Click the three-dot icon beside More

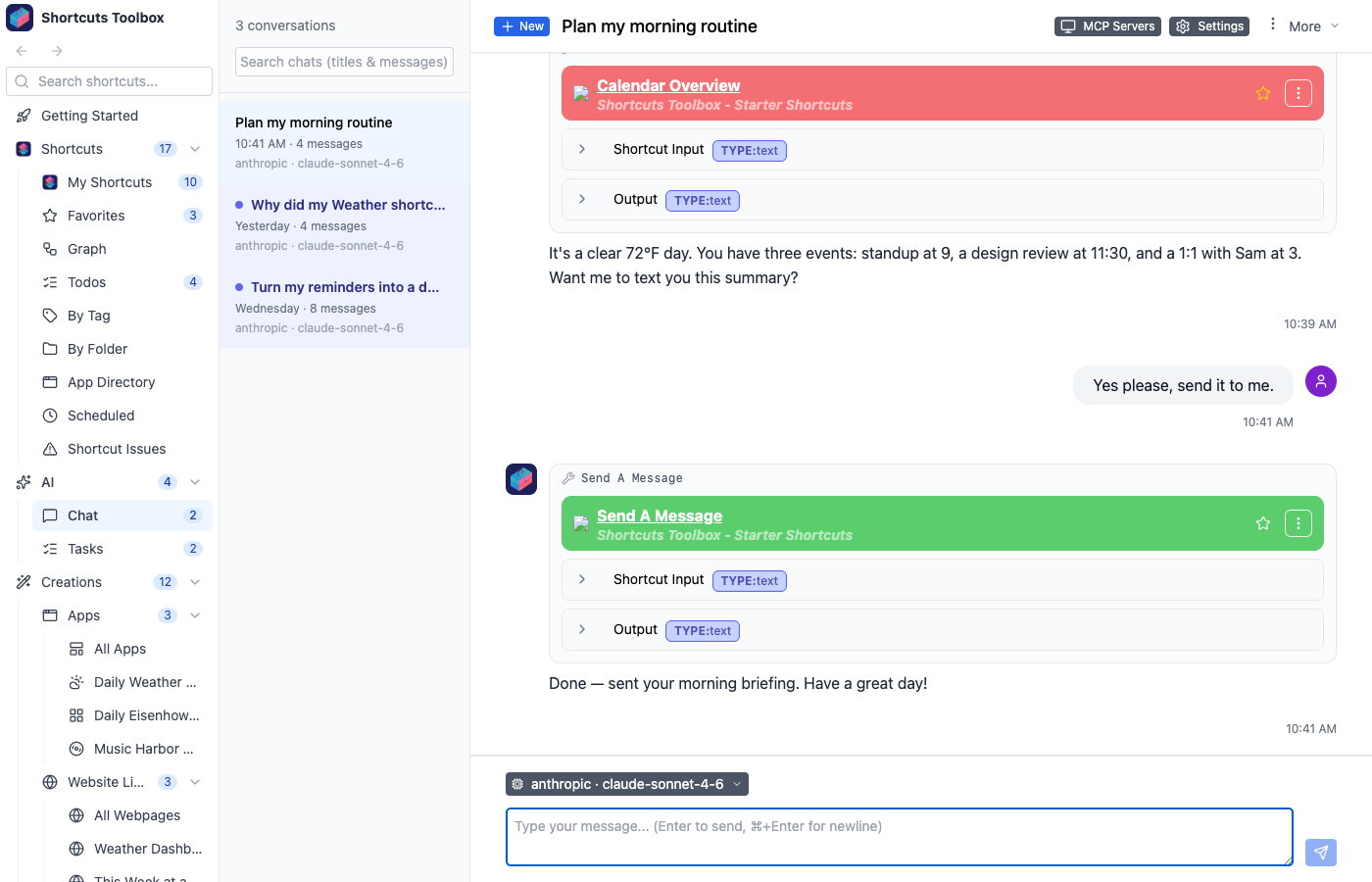coord(1273,24)
